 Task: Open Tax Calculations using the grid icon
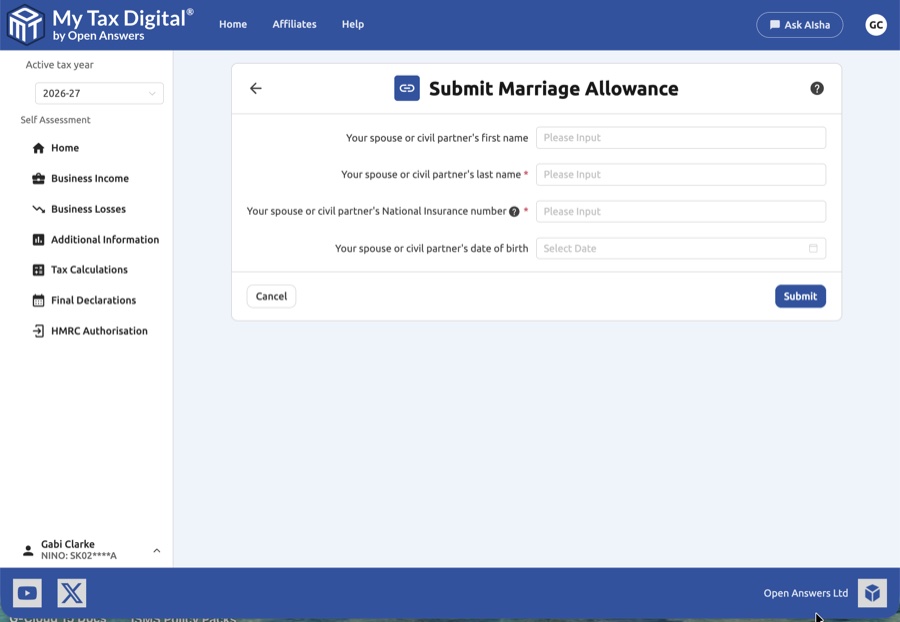click(x=38, y=269)
